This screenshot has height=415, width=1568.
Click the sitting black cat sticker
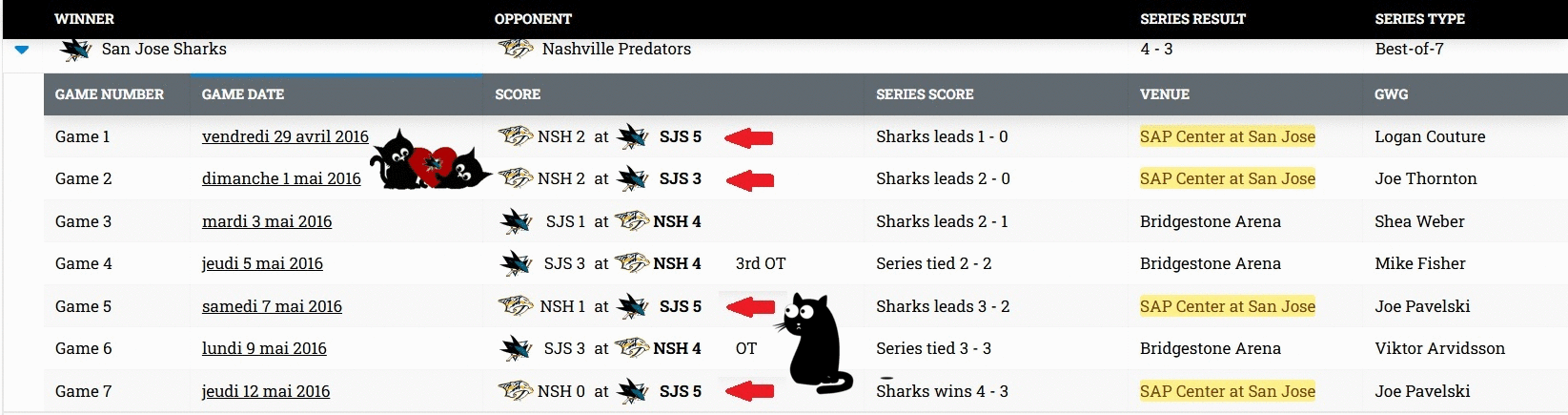click(815, 343)
